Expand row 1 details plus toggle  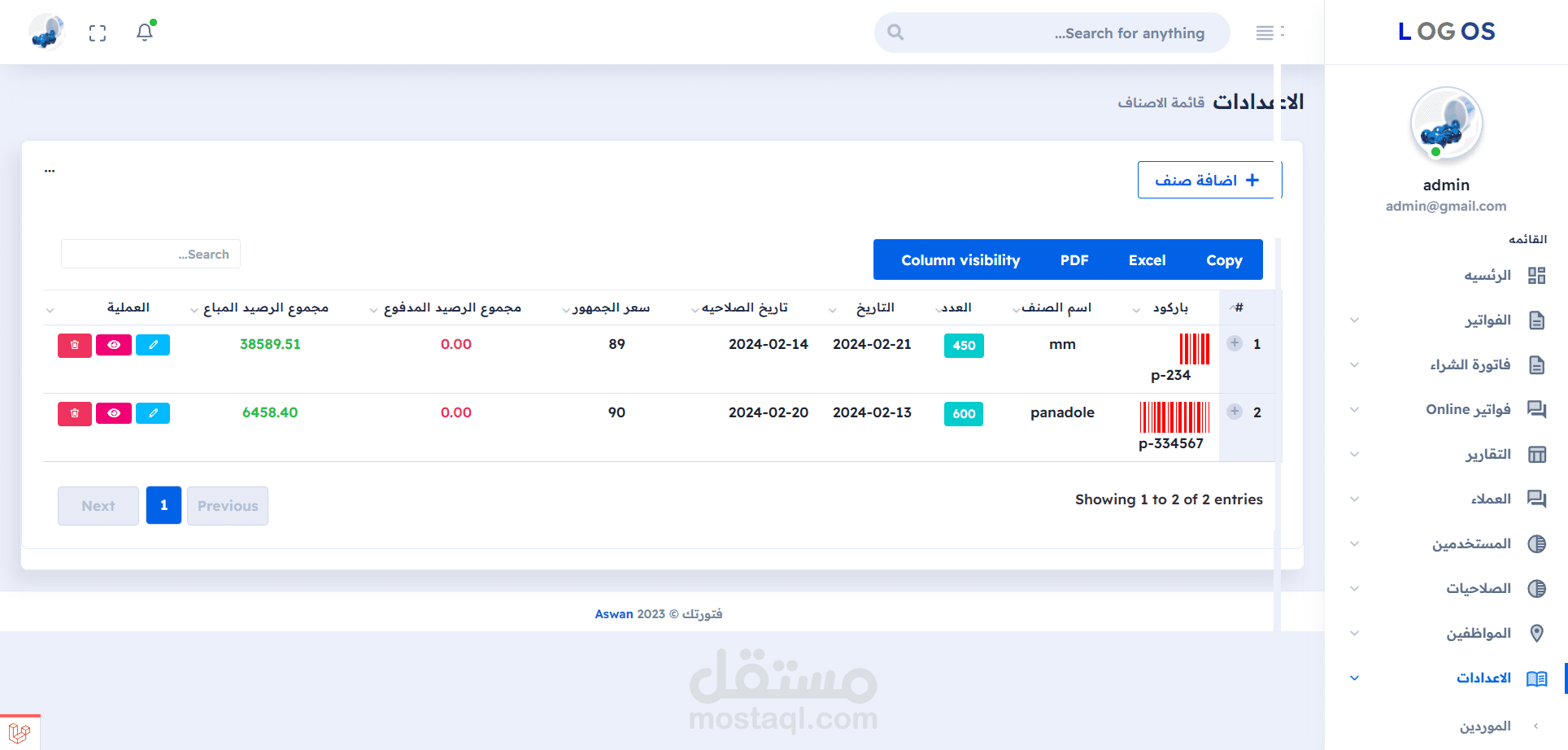(1235, 343)
